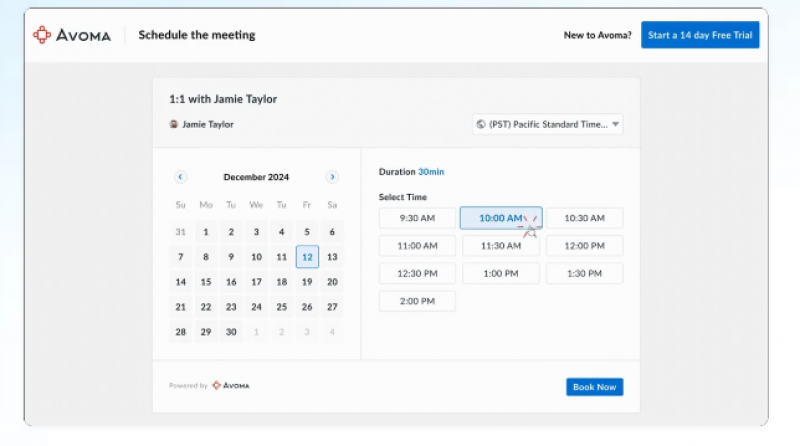
Task: Click the globe icon in timezone selector
Action: tap(482, 125)
